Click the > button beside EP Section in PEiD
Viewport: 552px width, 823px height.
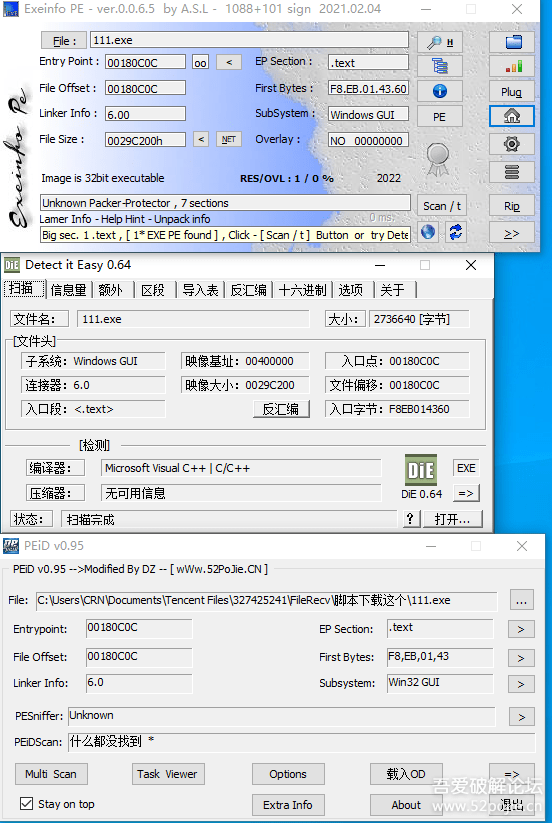click(521, 629)
